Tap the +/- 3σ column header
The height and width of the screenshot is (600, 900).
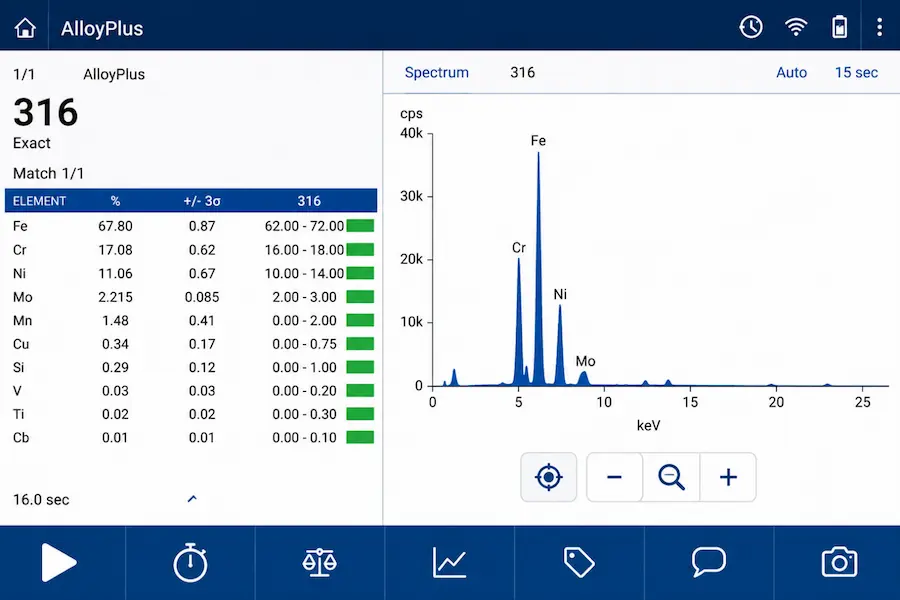point(202,201)
